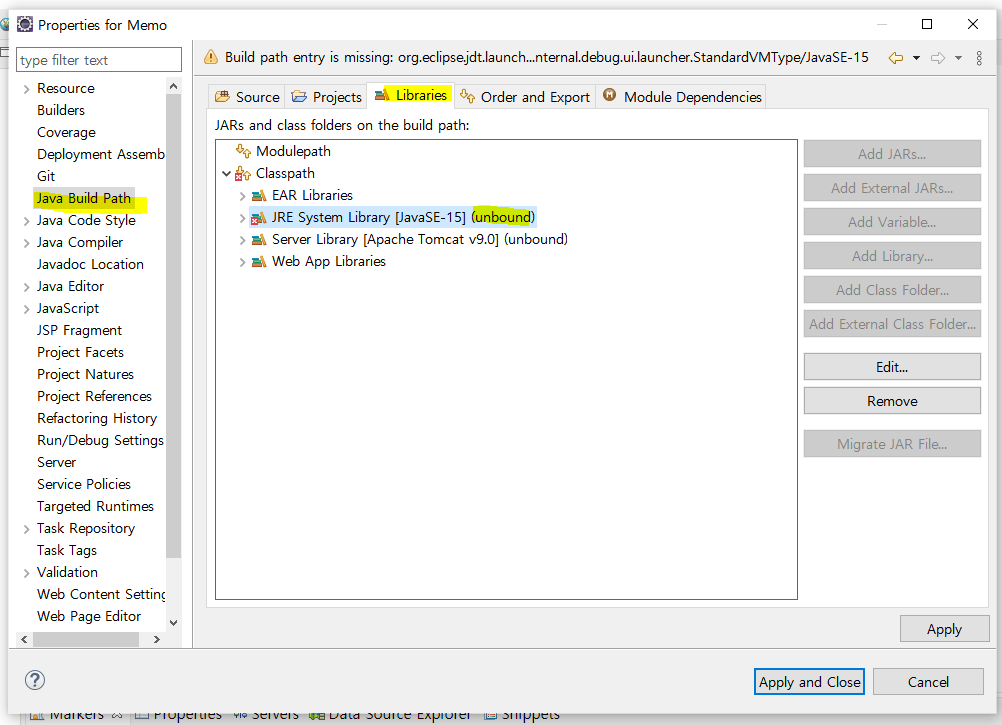The width and height of the screenshot is (1002, 725).
Task: Select Deployment Assembly in sidebar
Action: pyautogui.click(x=100, y=155)
